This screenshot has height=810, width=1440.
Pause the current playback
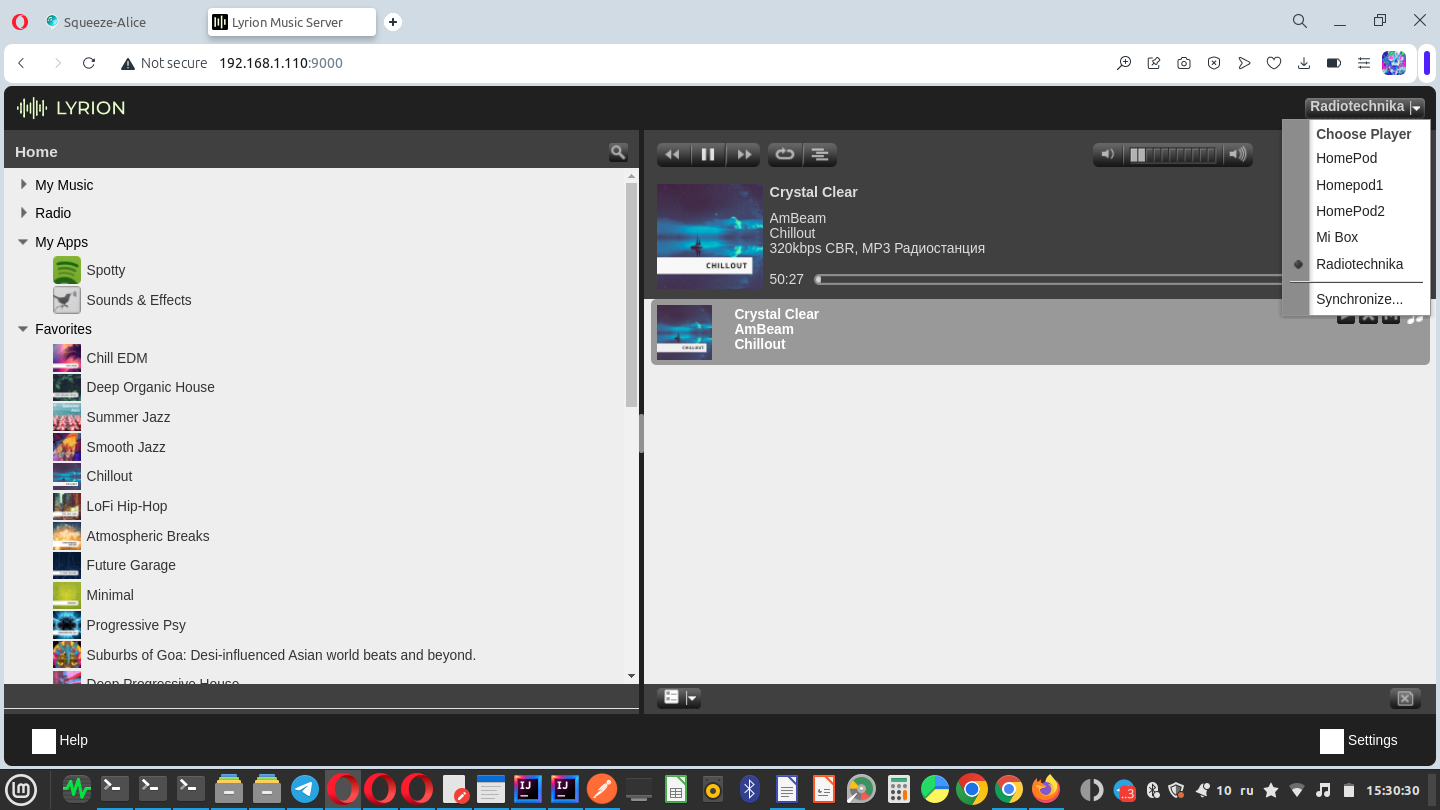(x=708, y=154)
